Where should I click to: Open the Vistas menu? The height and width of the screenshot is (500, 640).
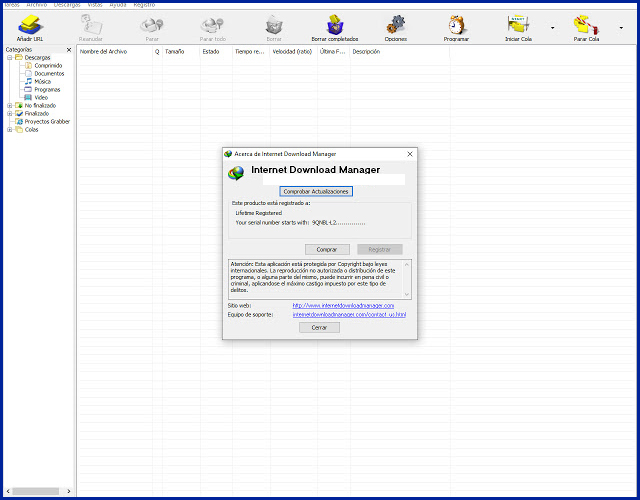click(x=95, y=5)
